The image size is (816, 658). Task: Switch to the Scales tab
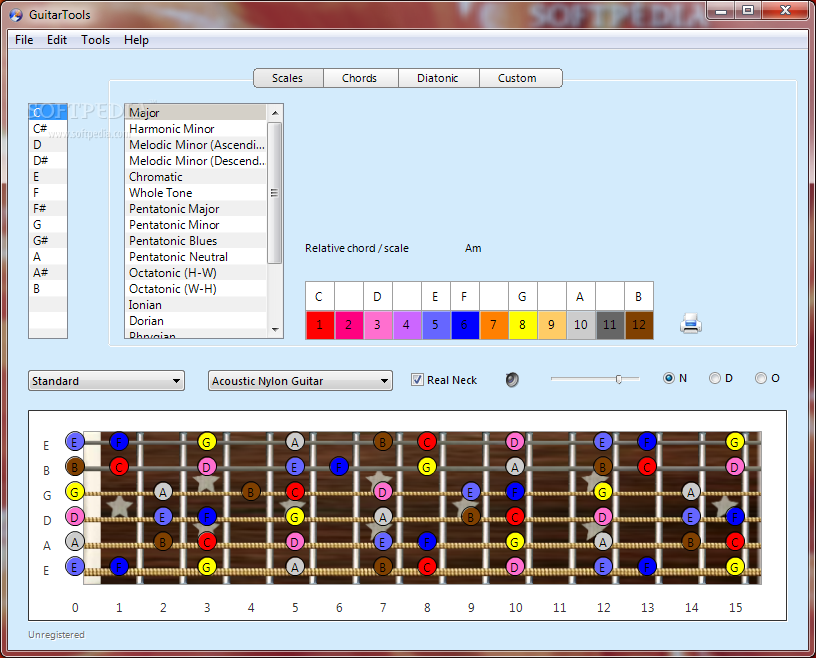pyautogui.click(x=288, y=78)
